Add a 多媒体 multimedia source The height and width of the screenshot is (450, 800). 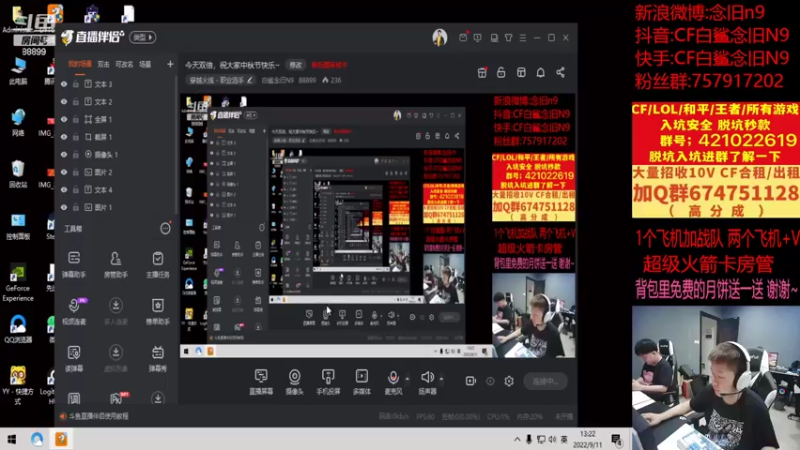(362, 382)
